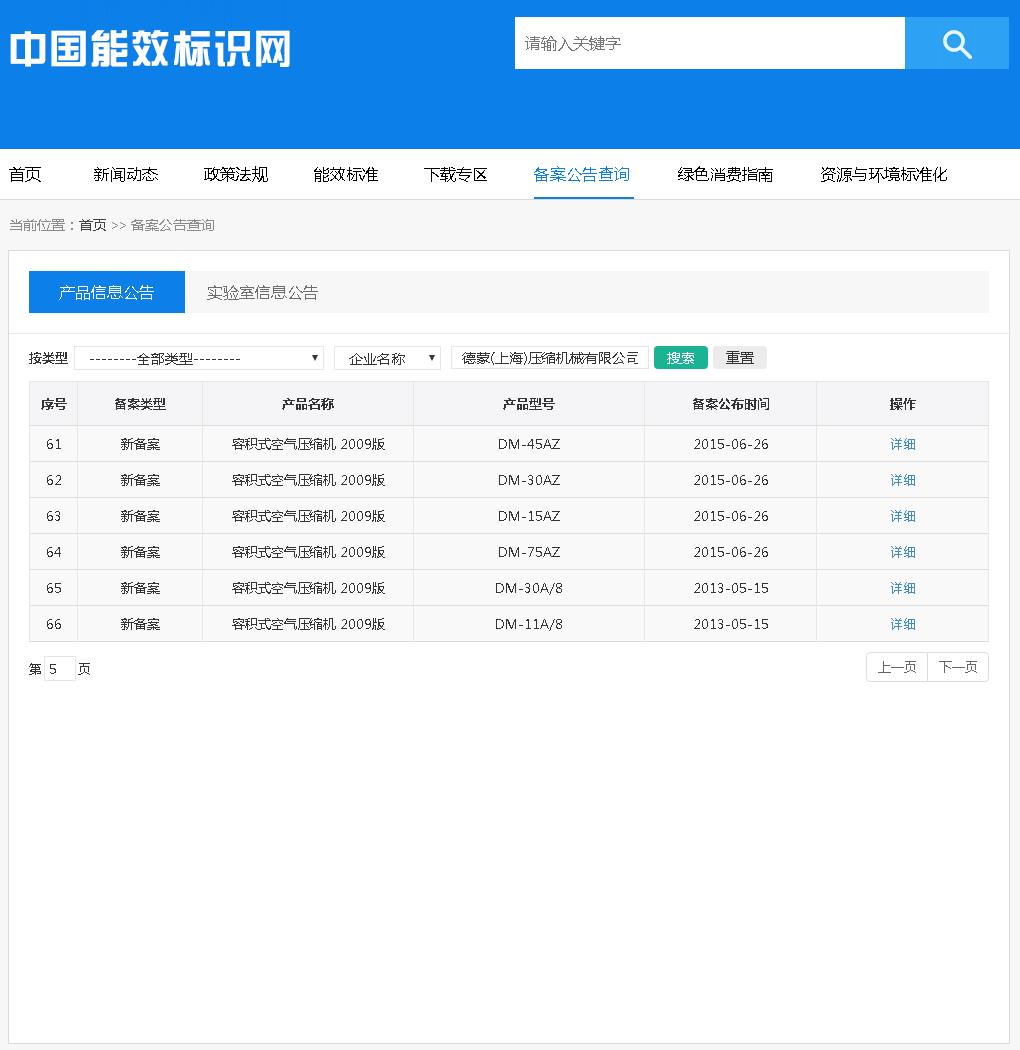The image size is (1020, 1050).
Task: Open 详细 for model DM-30A/8
Action: (902, 588)
